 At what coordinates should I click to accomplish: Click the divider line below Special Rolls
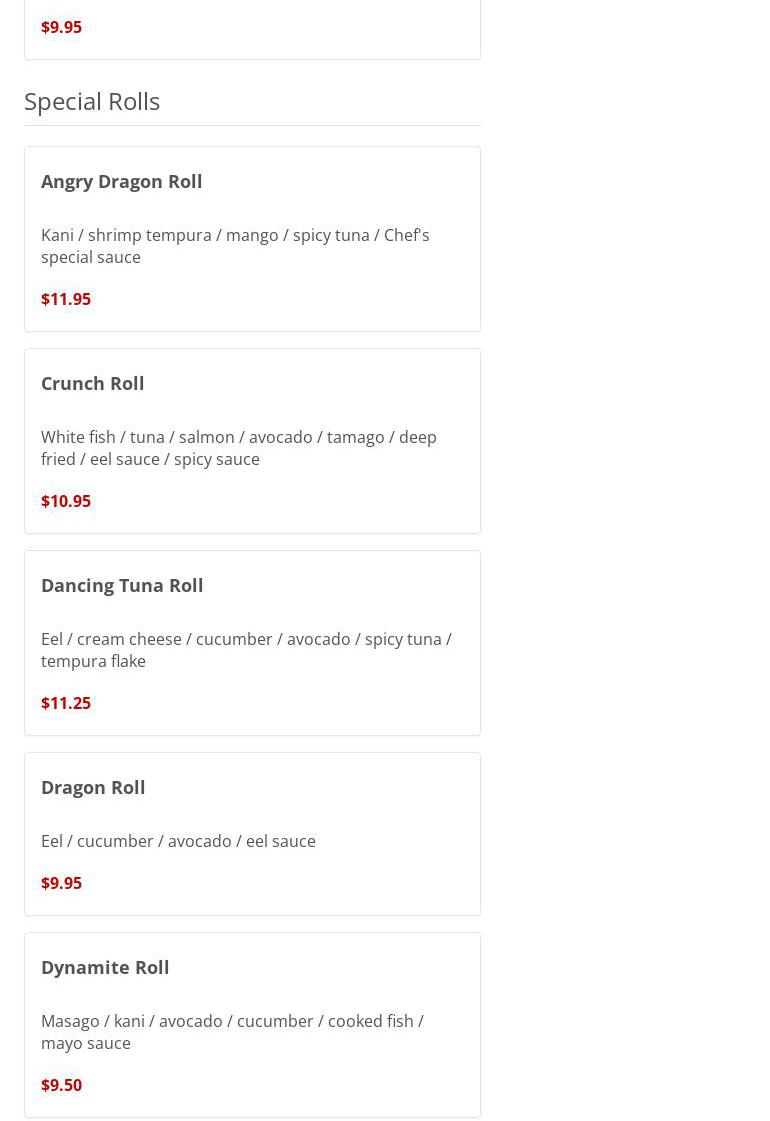pos(252,126)
